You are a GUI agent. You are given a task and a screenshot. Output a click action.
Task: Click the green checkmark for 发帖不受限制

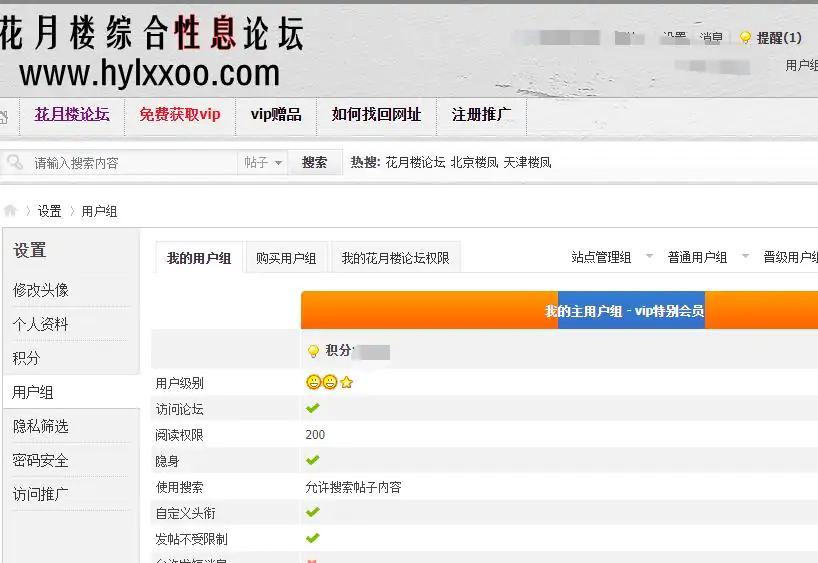(312, 538)
